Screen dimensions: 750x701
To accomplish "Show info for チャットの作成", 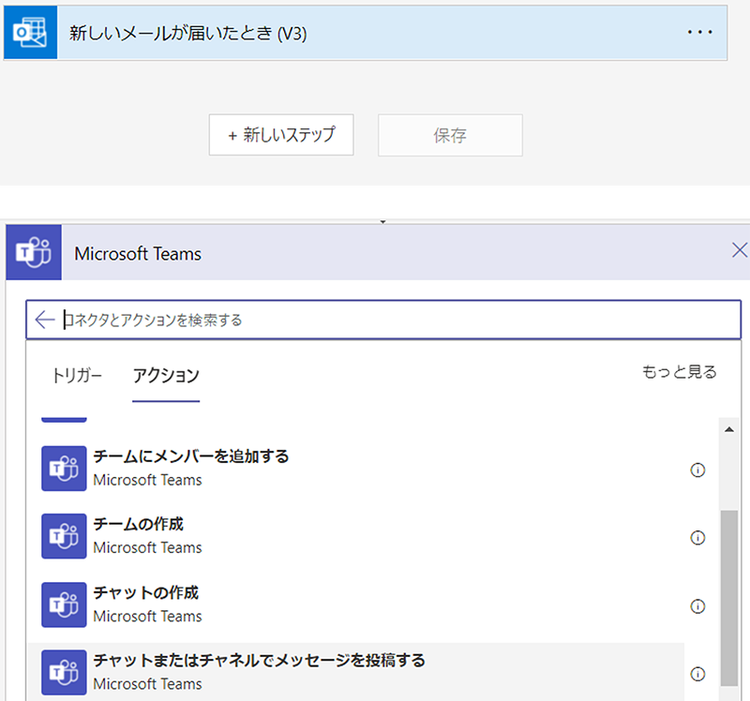I will 698,606.
